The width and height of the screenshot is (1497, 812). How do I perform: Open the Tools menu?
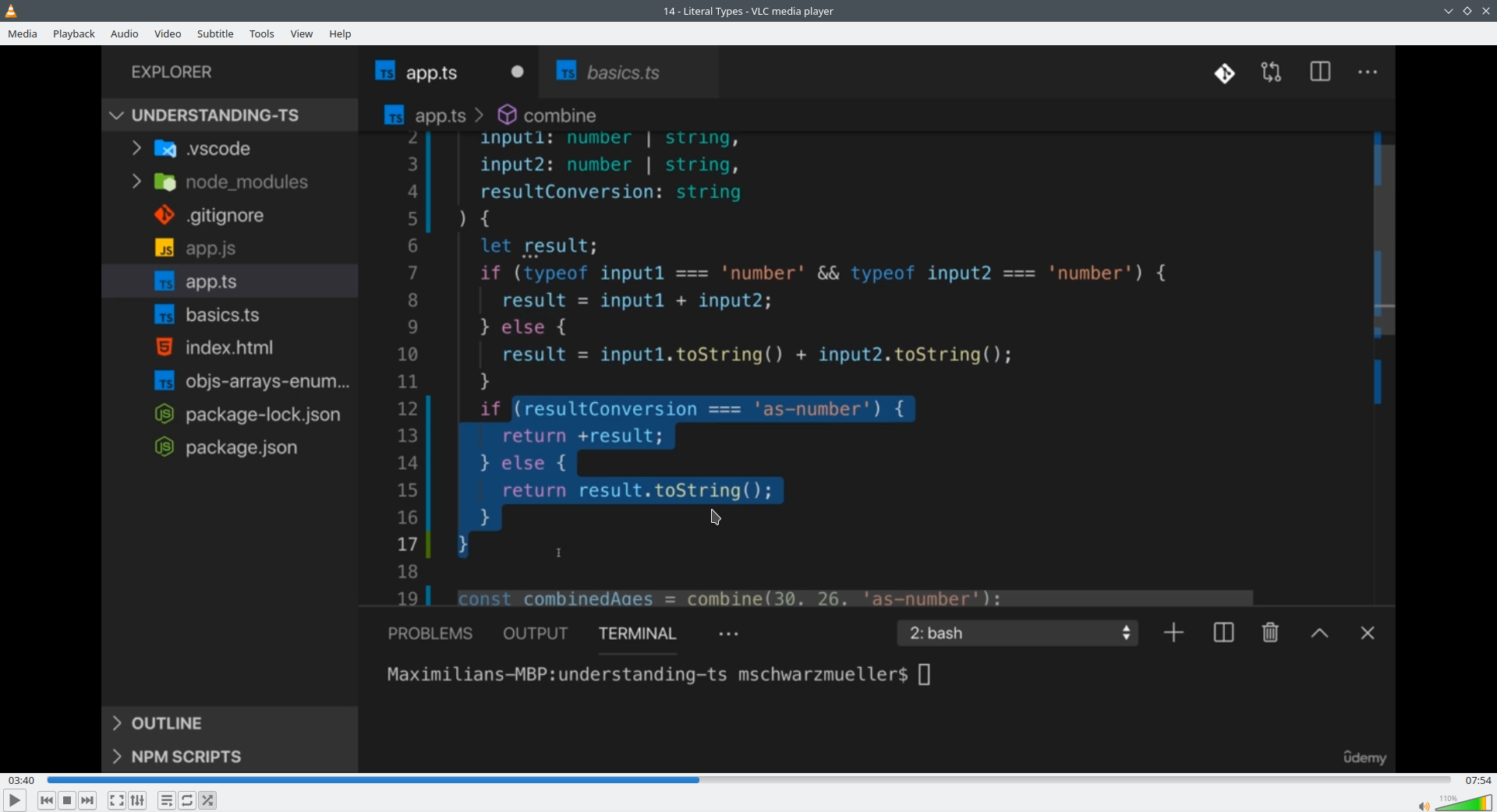262,34
